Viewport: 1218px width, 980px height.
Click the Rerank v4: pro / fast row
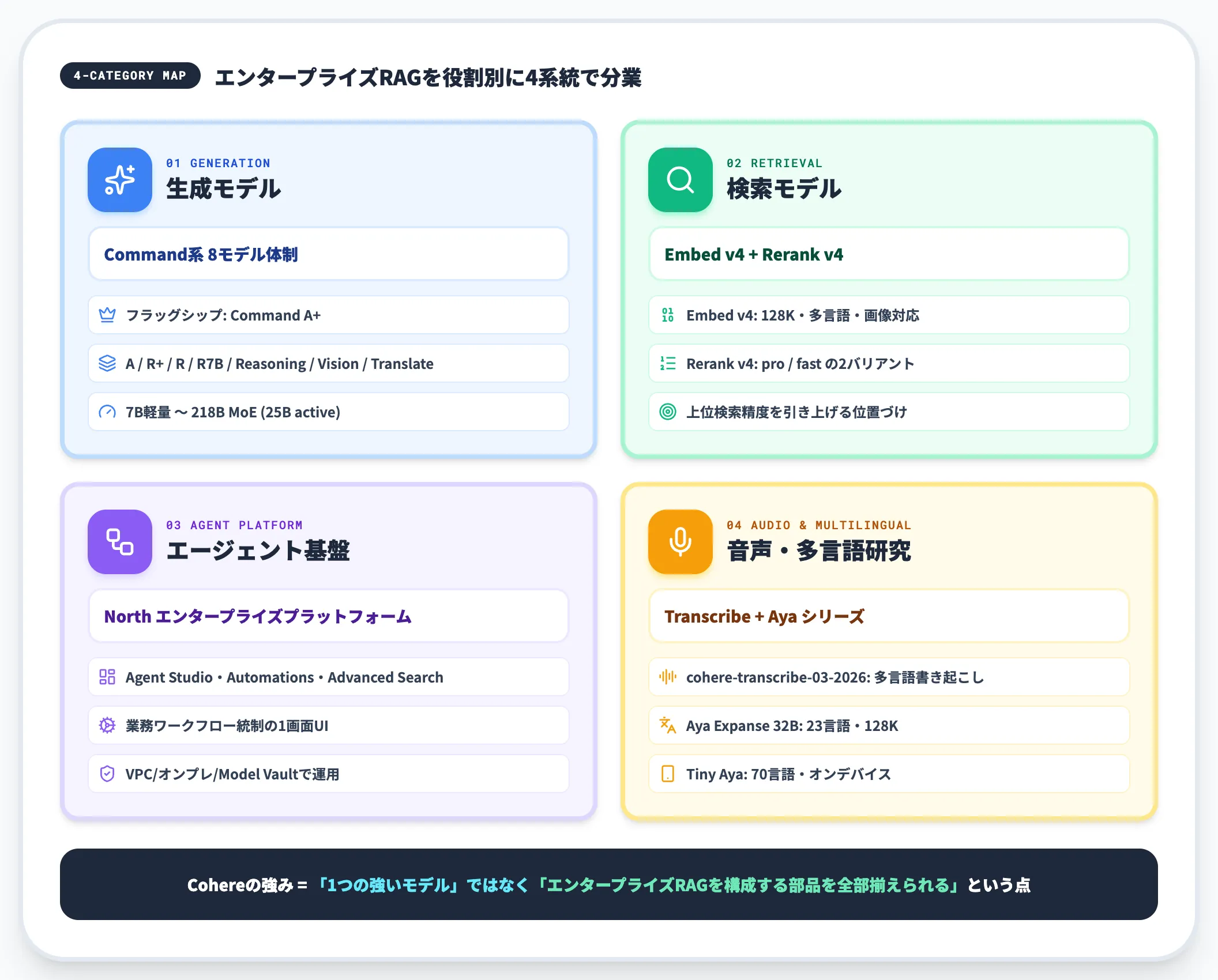click(889, 363)
